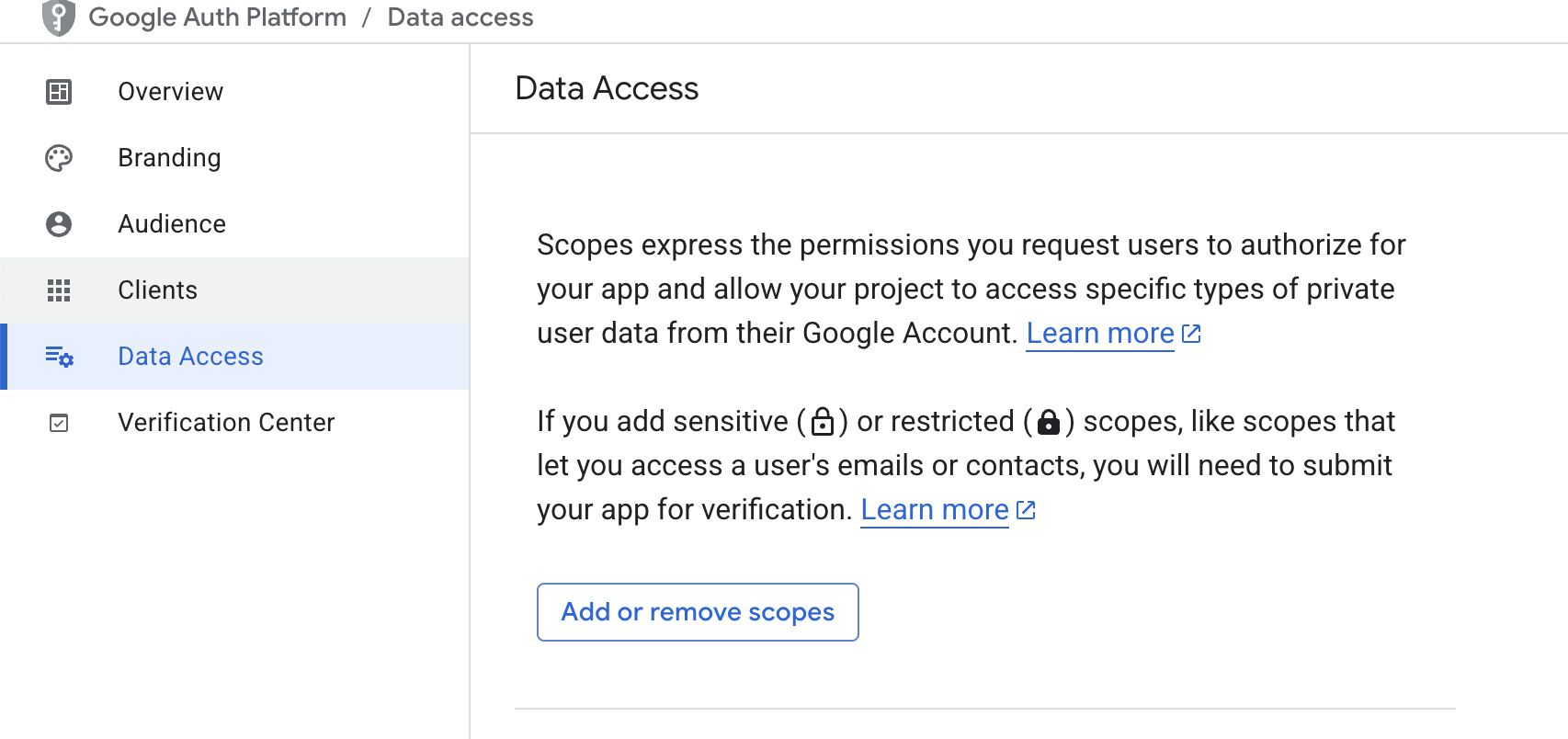Viewport: 1568px width, 739px height.
Task: Click external-link icon after first Learn more
Action: (x=1191, y=334)
